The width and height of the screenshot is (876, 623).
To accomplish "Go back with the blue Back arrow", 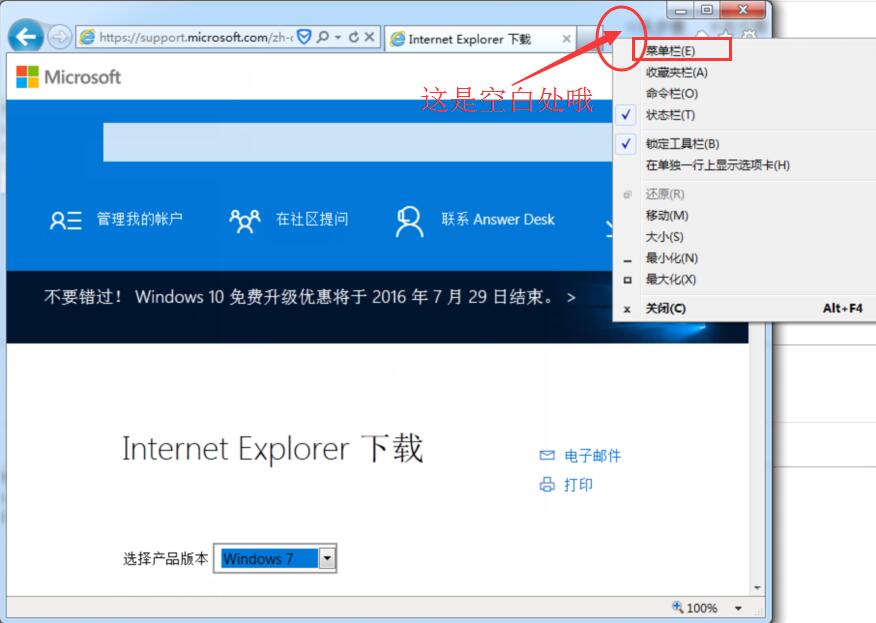I will 26,37.
